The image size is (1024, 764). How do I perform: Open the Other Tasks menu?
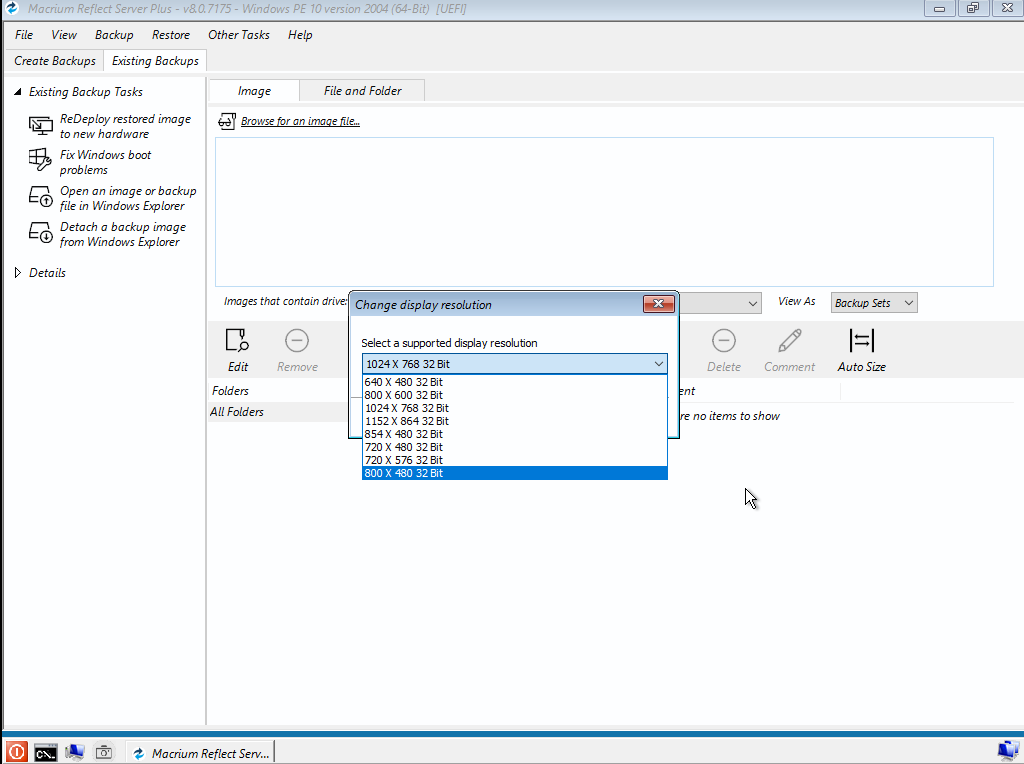238,35
